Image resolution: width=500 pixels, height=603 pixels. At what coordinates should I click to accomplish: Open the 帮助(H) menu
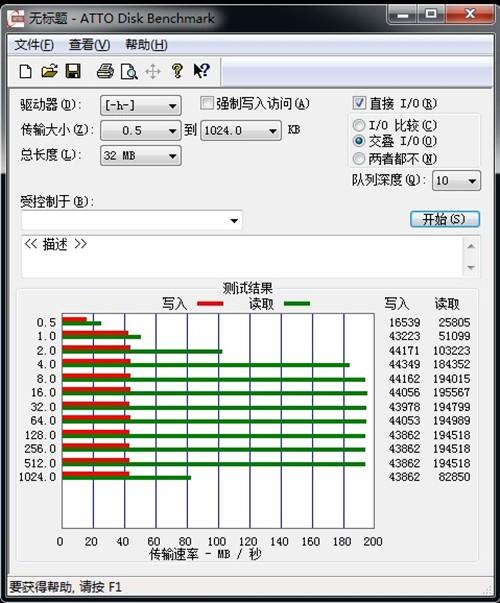tap(146, 45)
